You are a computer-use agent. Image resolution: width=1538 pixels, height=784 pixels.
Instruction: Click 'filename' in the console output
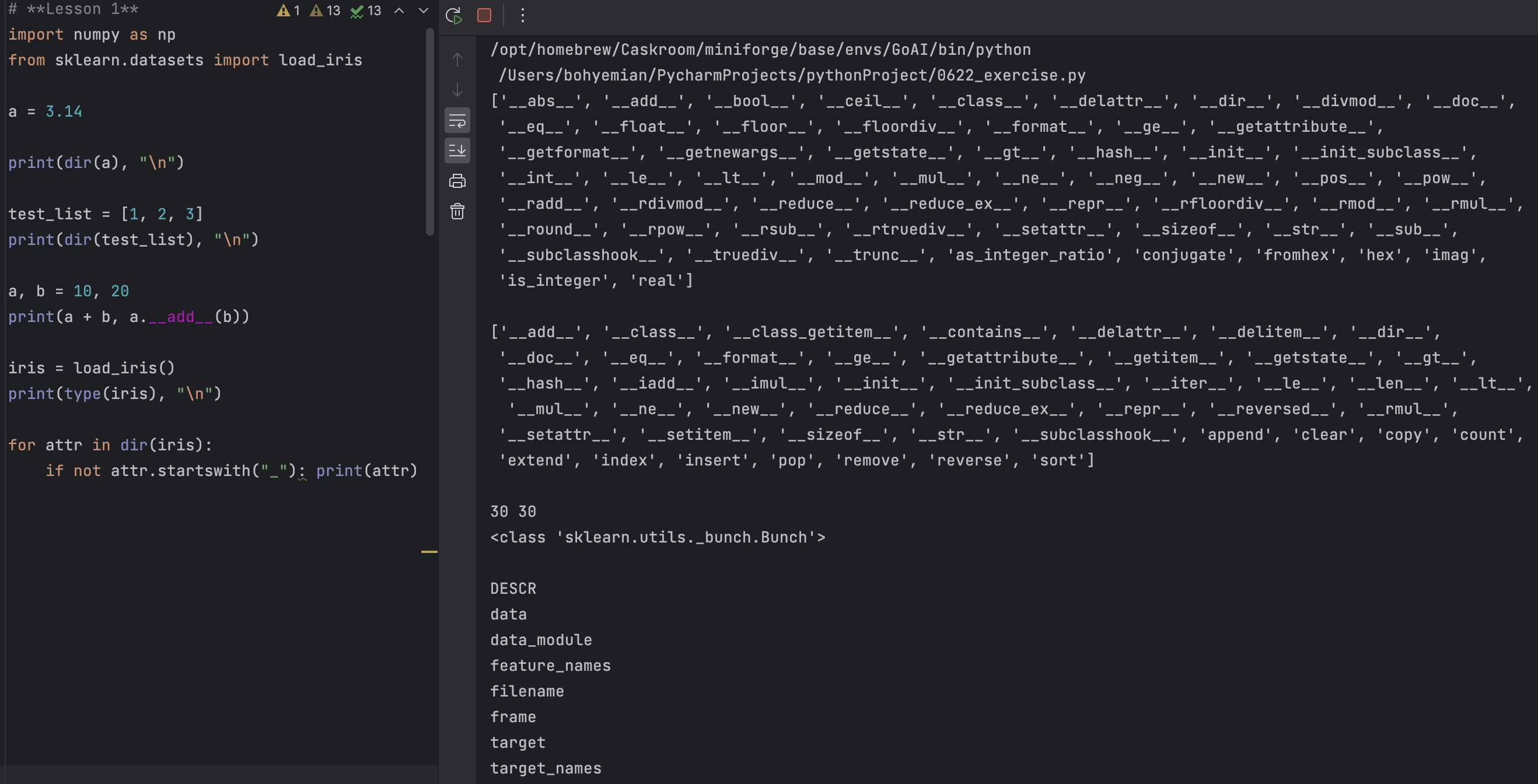527,691
